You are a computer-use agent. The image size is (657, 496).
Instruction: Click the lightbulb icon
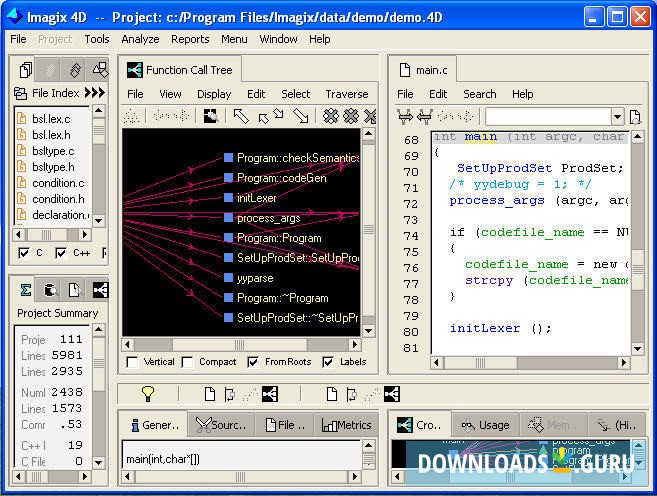[148, 394]
